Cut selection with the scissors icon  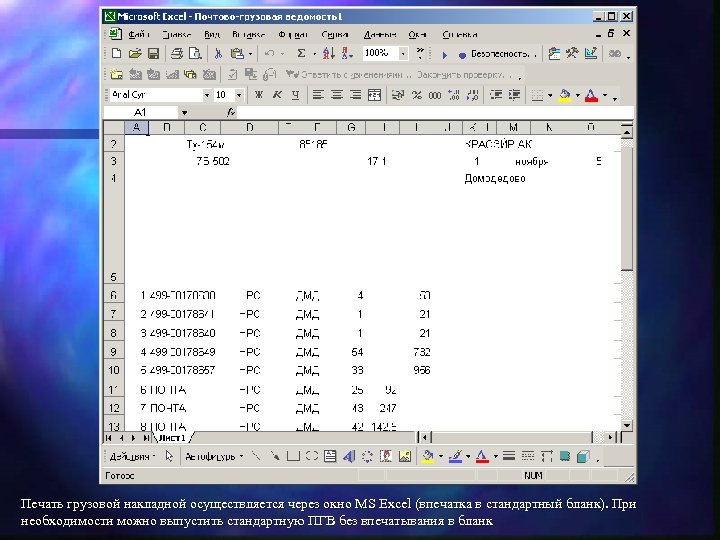pyautogui.click(x=218, y=54)
